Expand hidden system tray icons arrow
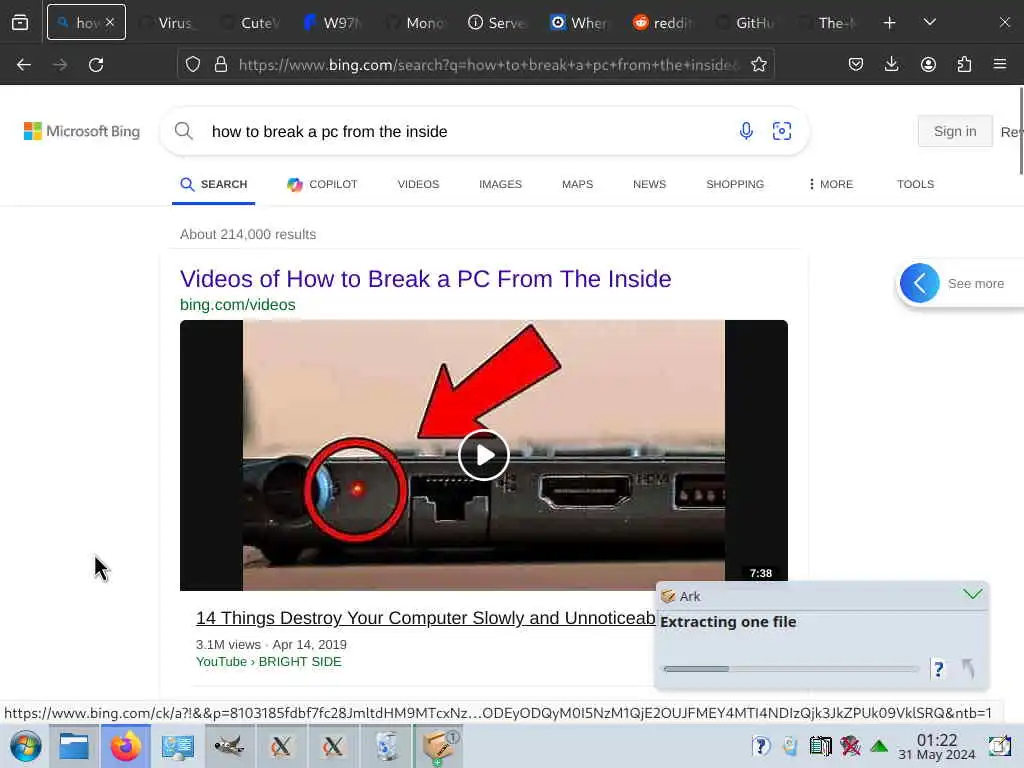 pos(879,746)
